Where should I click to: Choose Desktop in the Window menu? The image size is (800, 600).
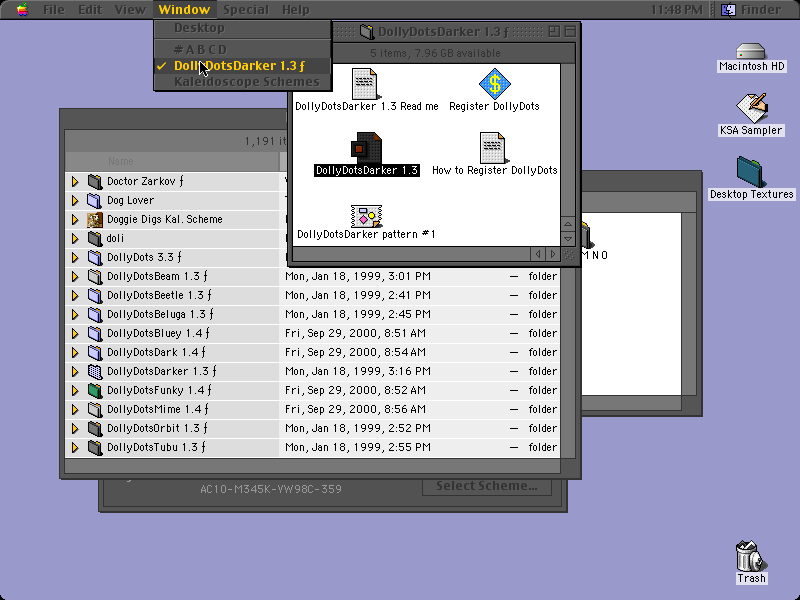coord(243,28)
